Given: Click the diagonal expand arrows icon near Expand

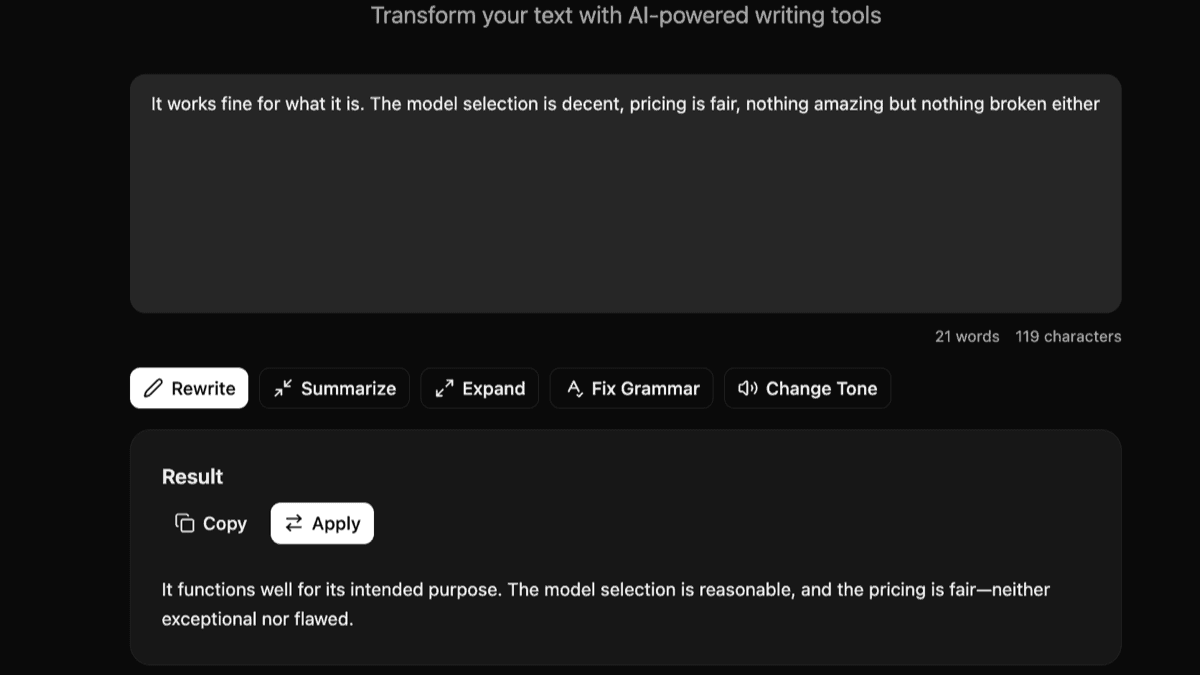Looking at the screenshot, I should (446, 388).
